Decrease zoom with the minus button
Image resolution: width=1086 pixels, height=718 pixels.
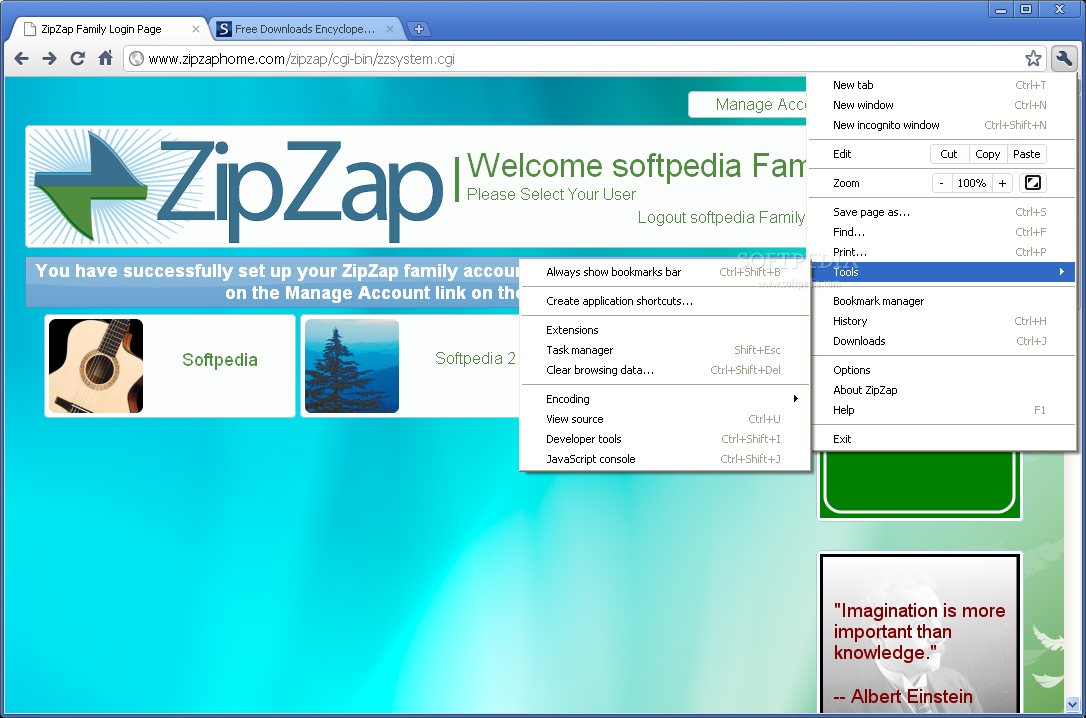(941, 183)
